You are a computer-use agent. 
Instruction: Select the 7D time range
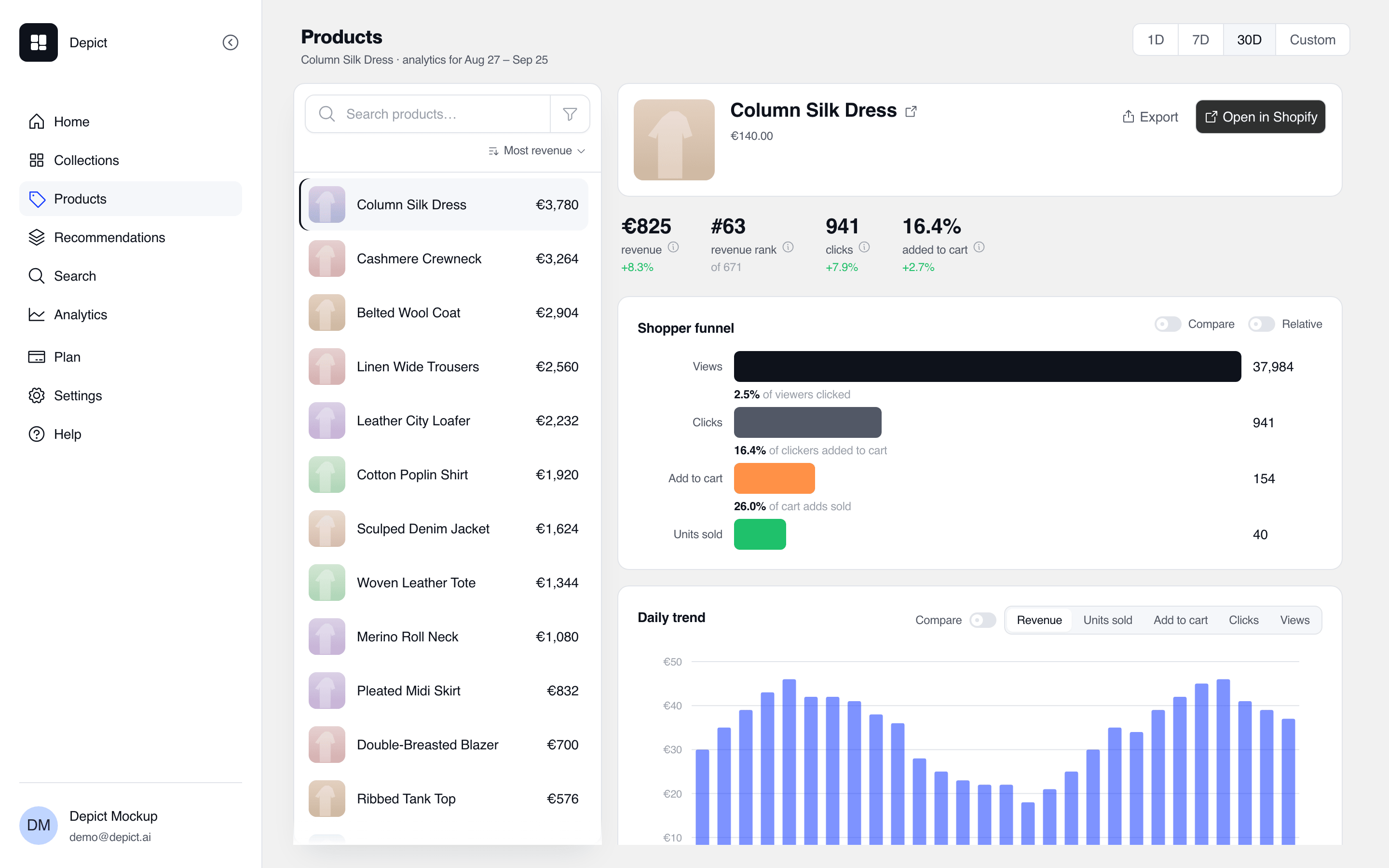pos(1200,40)
